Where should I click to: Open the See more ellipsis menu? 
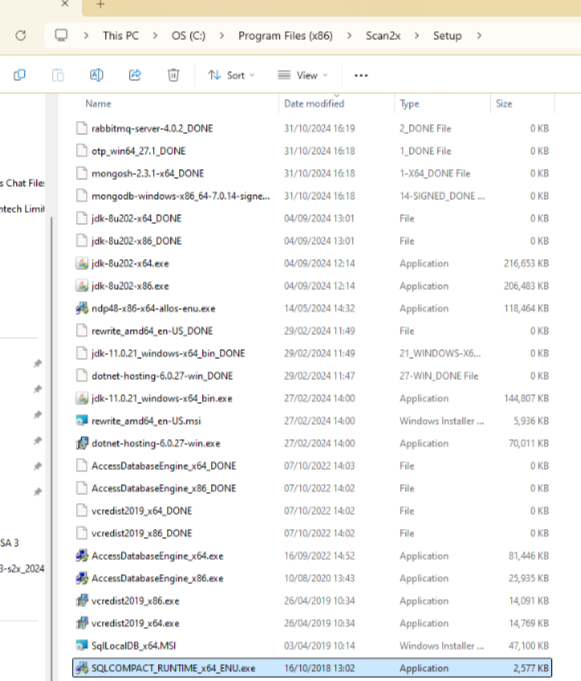[x=361, y=76]
